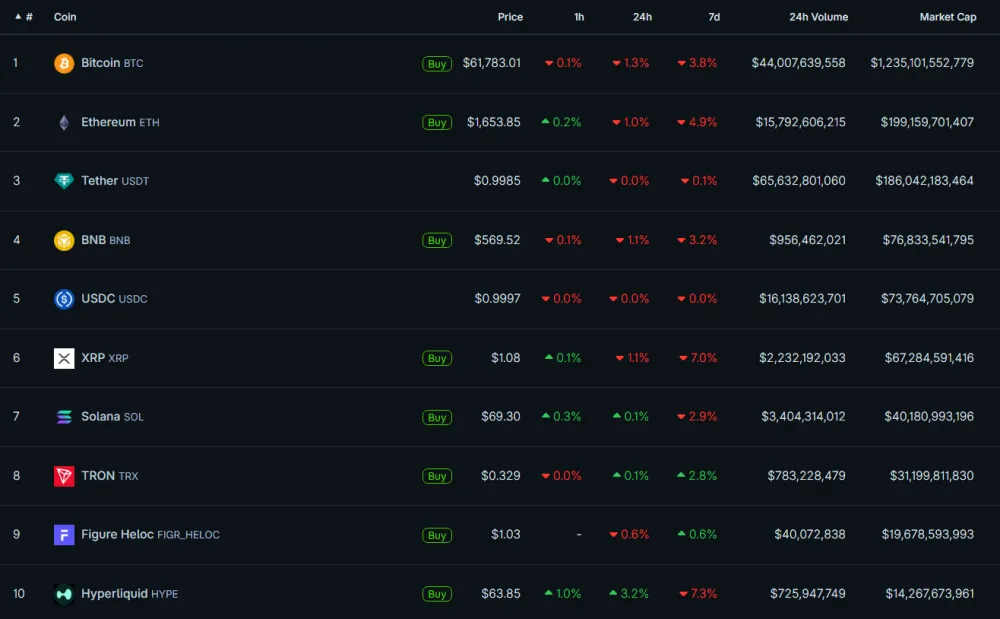Image resolution: width=1000 pixels, height=619 pixels.
Task: Sort by 24h Volume column header
Action: coord(818,17)
